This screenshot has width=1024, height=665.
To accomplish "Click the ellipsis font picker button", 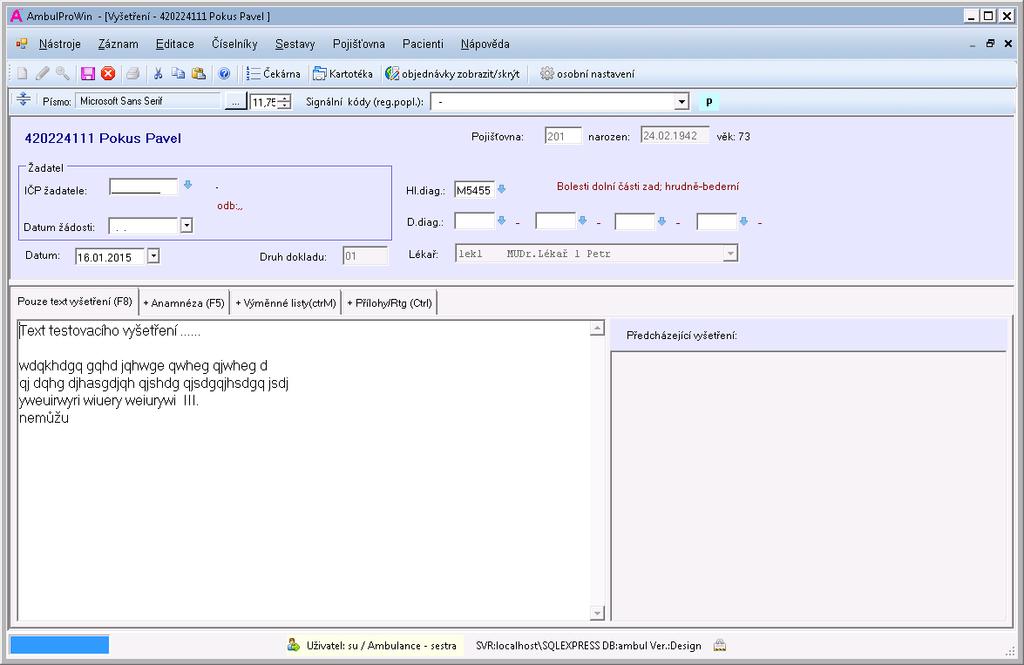I will point(235,102).
